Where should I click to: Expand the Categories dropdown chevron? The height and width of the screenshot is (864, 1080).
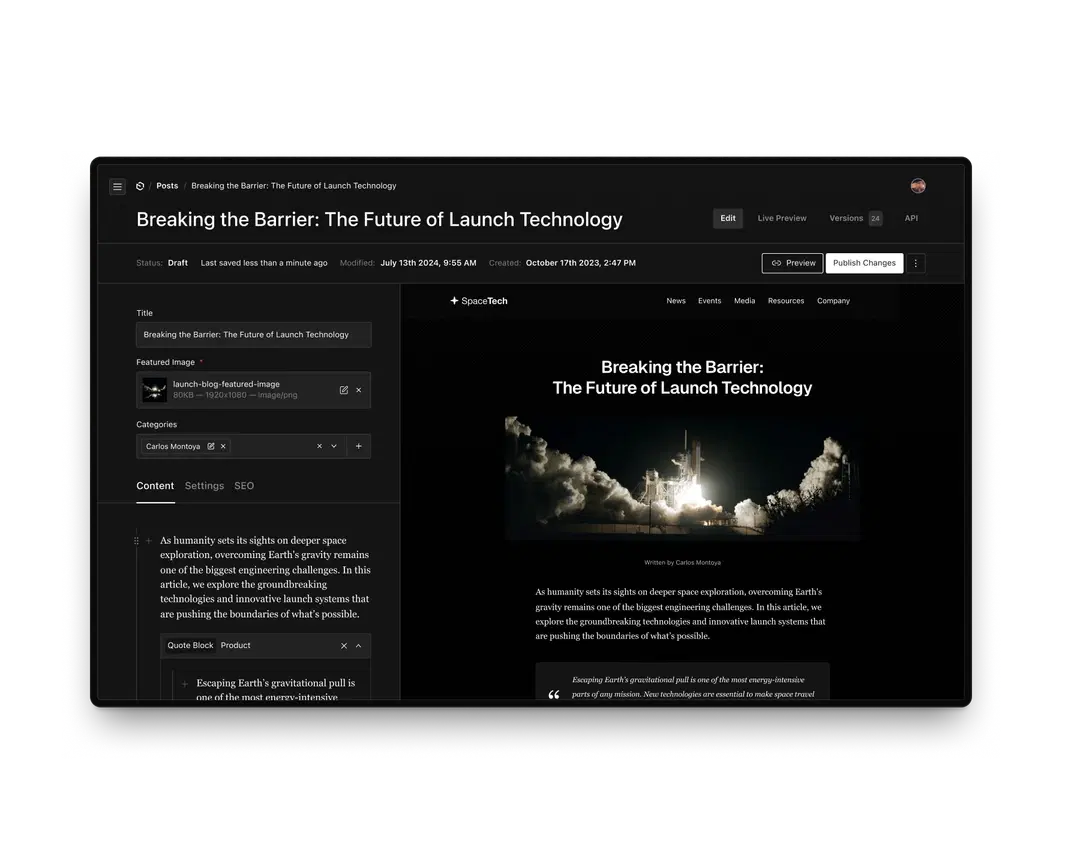[x=334, y=446]
